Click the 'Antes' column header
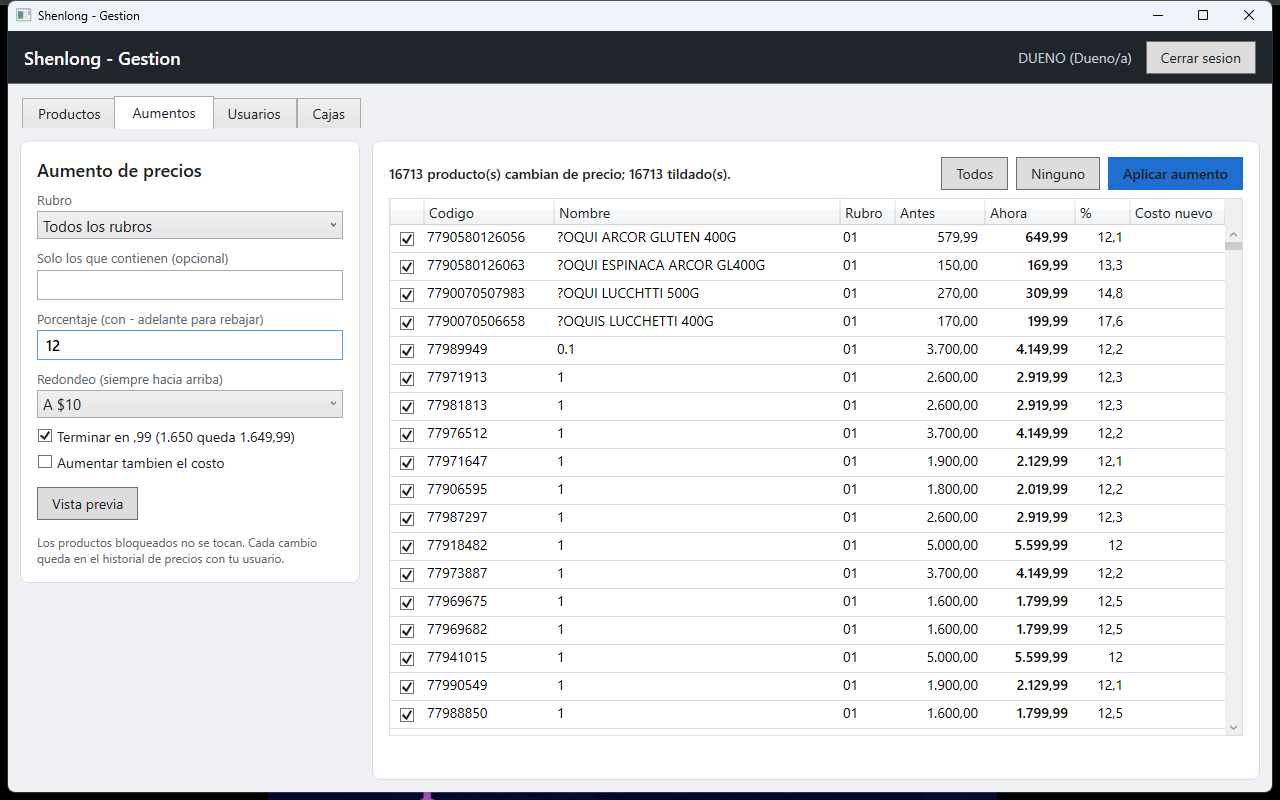Image resolution: width=1280 pixels, height=800 pixels. tap(940, 212)
